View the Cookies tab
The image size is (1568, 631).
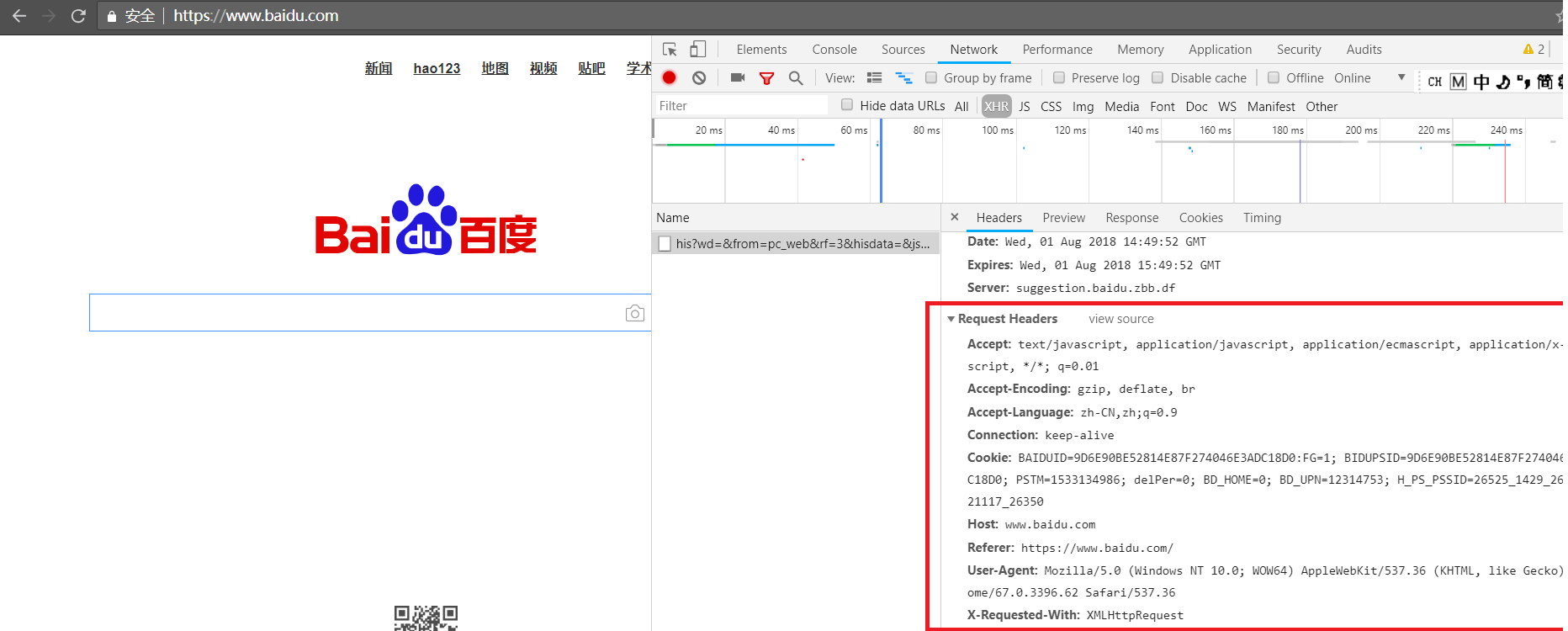1200,217
